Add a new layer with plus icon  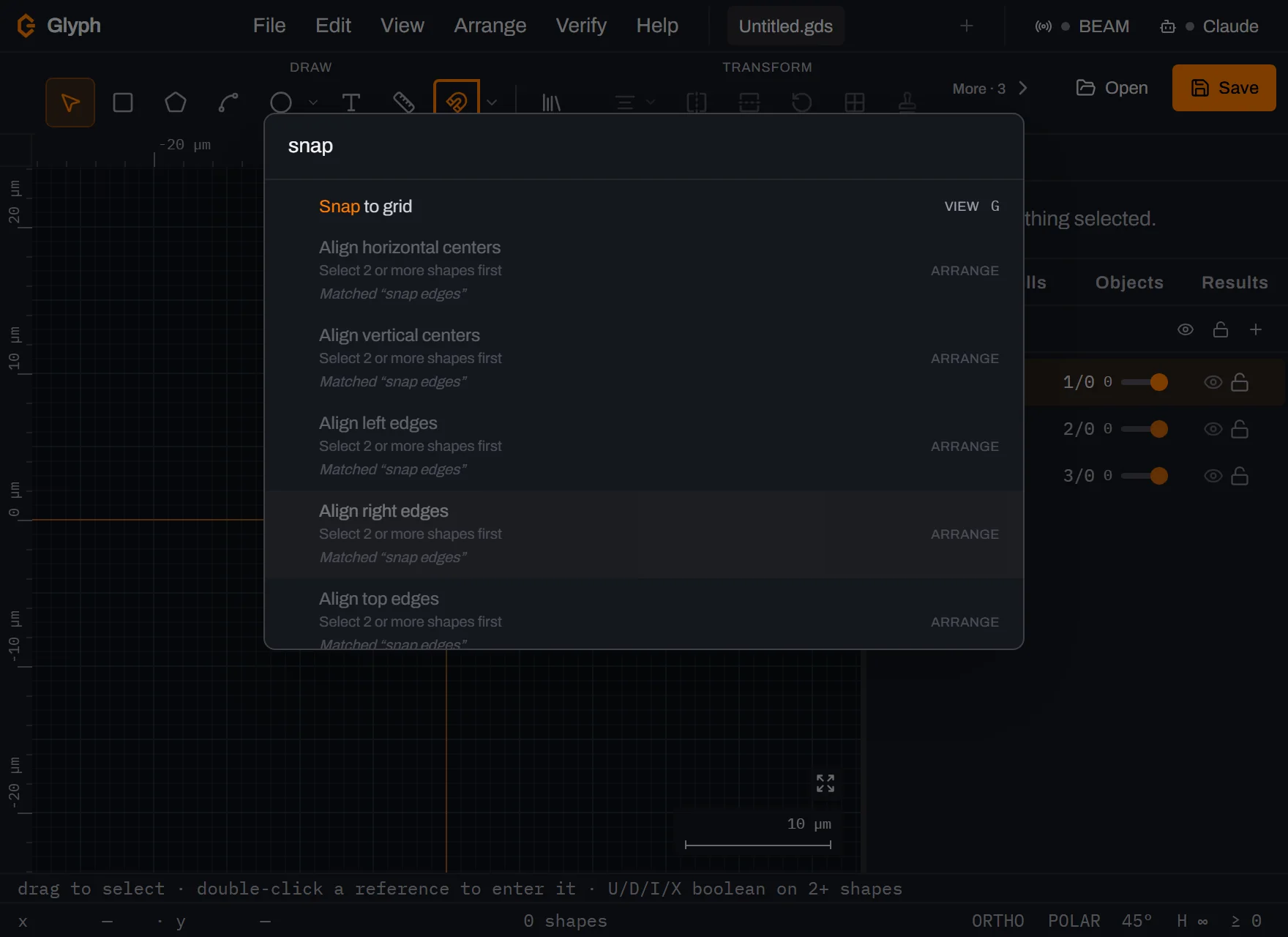pos(1256,329)
